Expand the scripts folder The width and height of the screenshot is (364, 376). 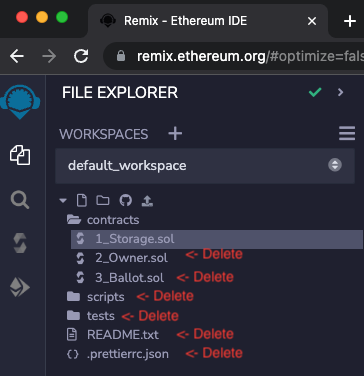click(x=96, y=297)
